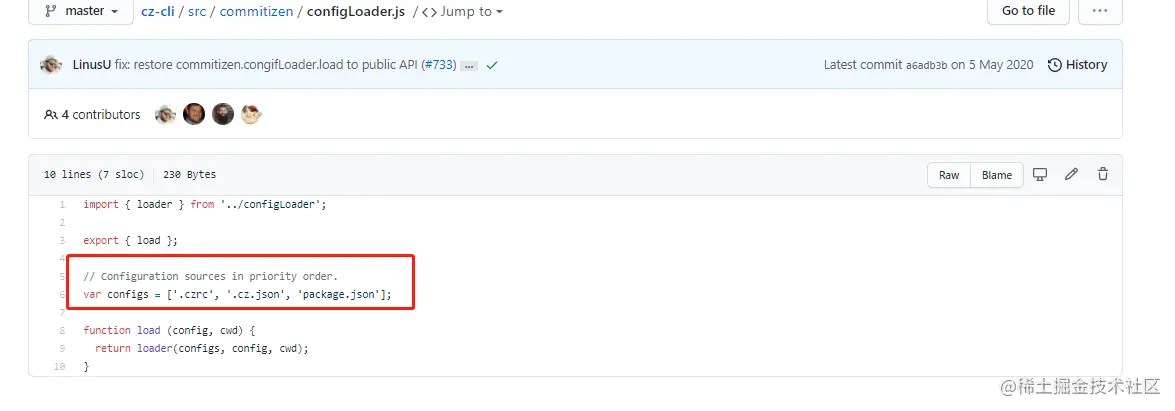Click the green check status icon
The height and width of the screenshot is (411, 1175).
click(x=492, y=65)
